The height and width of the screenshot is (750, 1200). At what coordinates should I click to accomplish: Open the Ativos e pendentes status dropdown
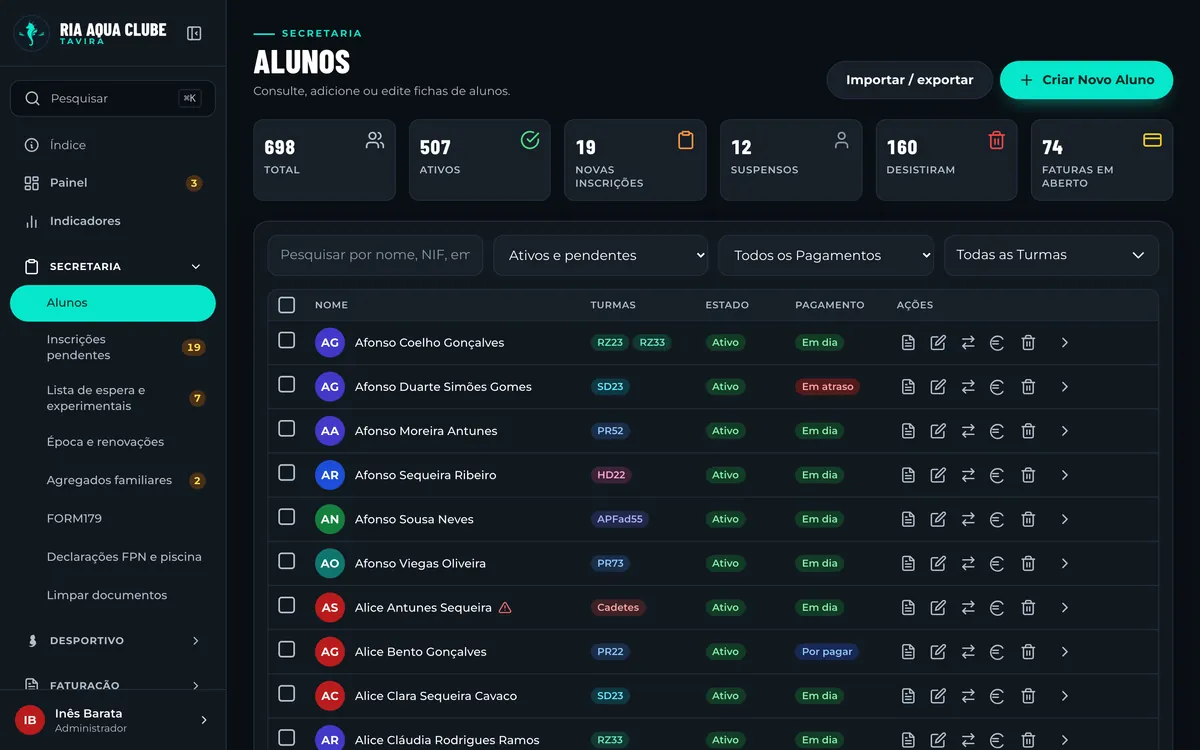(601, 255)
